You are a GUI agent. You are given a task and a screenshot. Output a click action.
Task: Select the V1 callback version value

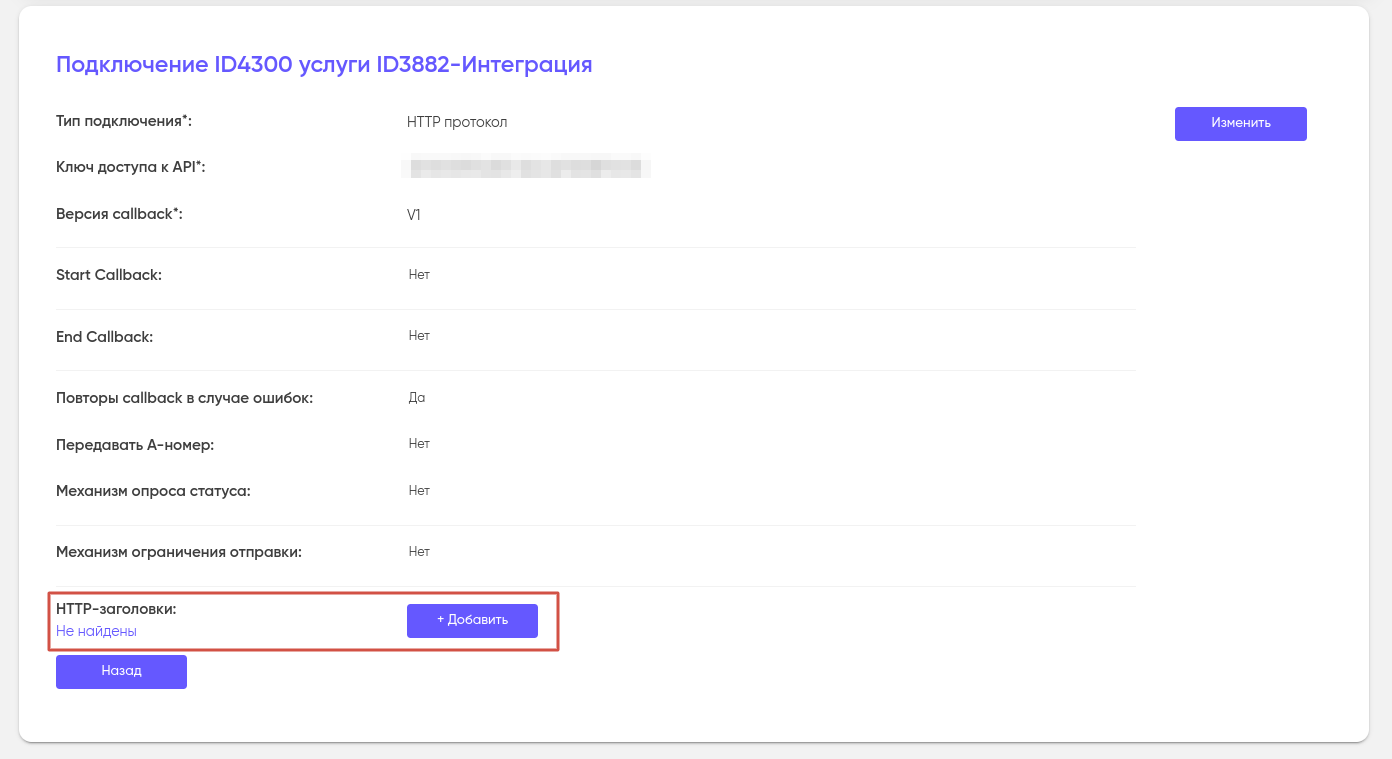coord(414,215)
